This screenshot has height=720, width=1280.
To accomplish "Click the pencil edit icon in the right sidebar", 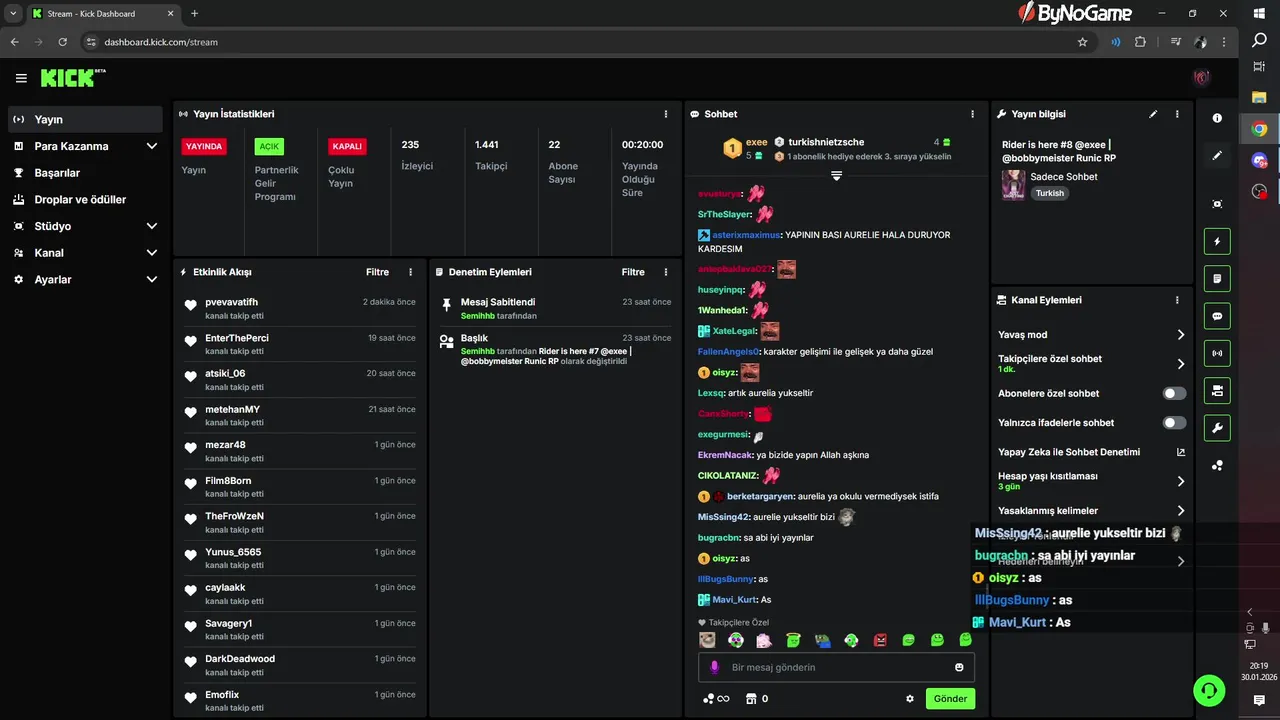I will coord(1217,156).
